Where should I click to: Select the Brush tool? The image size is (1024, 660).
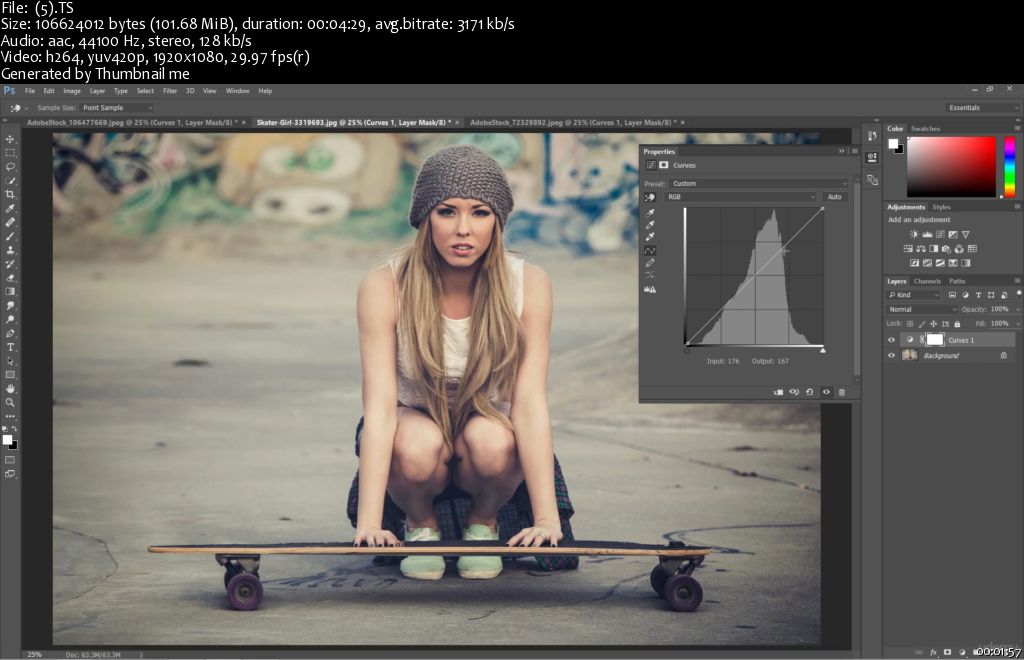click(x=10, y=236)
